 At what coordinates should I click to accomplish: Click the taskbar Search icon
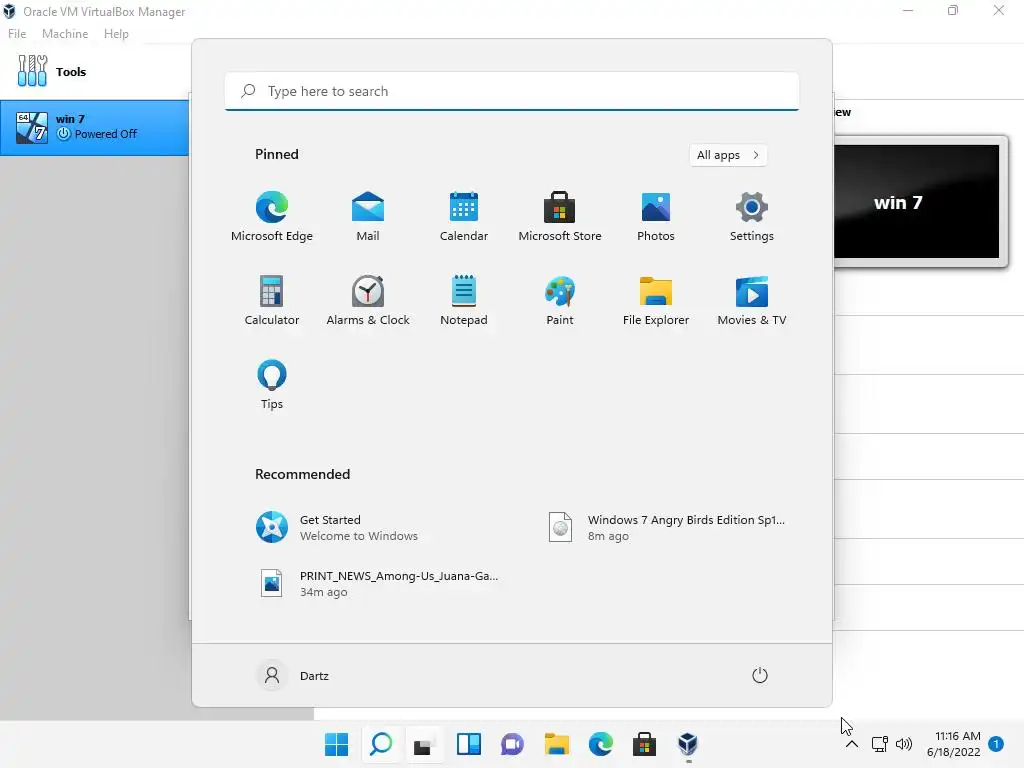pos(381,744)
